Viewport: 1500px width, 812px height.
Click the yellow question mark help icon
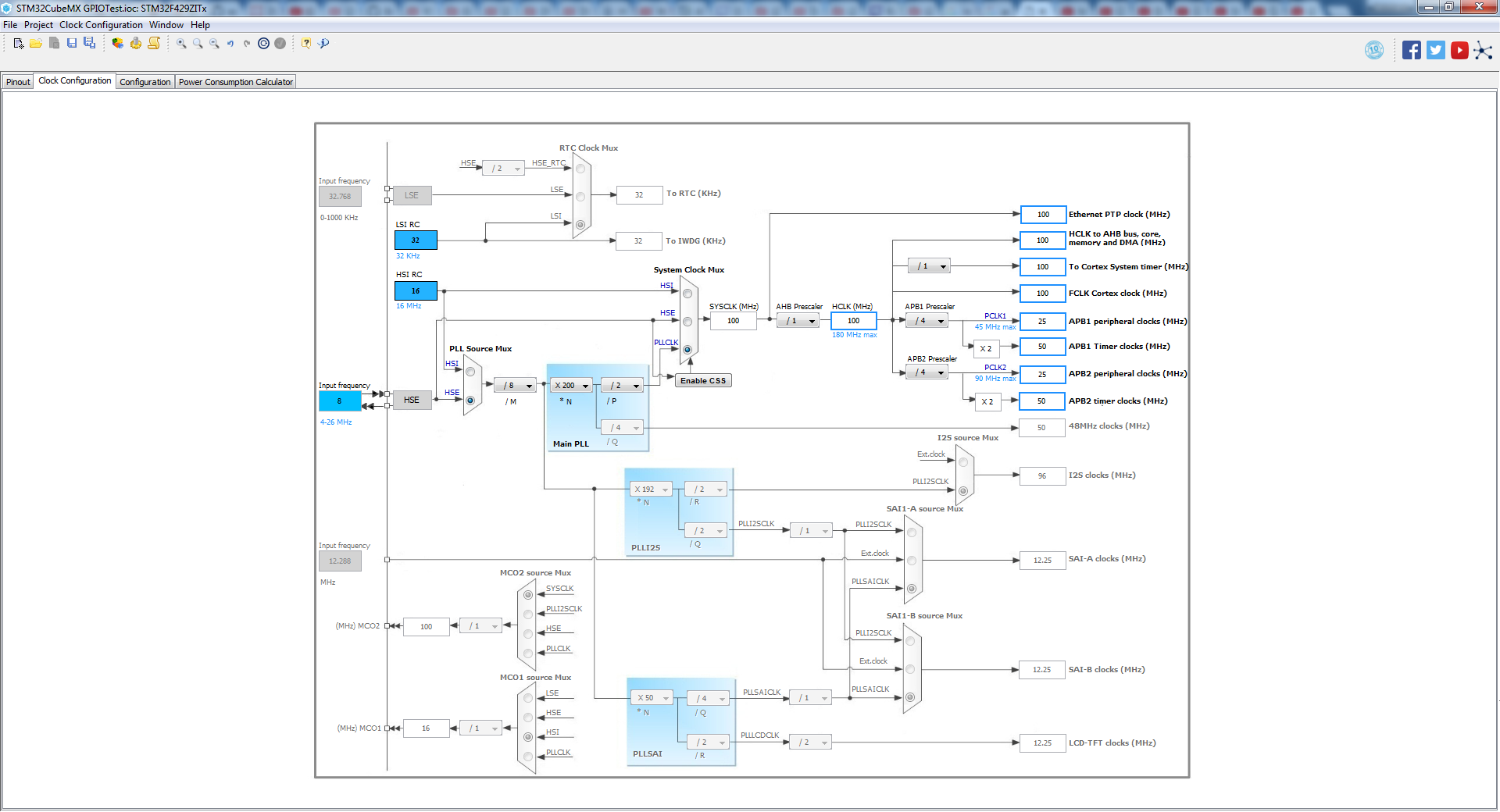coord(306,44)
